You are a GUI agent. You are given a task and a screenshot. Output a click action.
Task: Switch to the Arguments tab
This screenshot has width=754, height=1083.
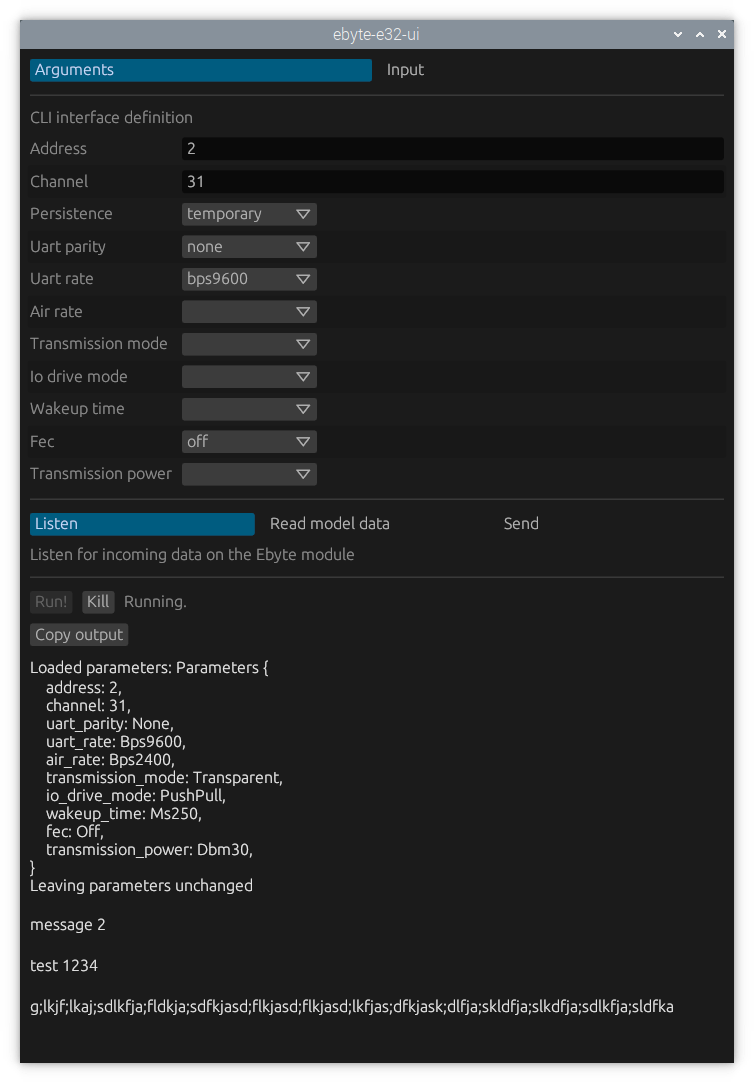200,70
